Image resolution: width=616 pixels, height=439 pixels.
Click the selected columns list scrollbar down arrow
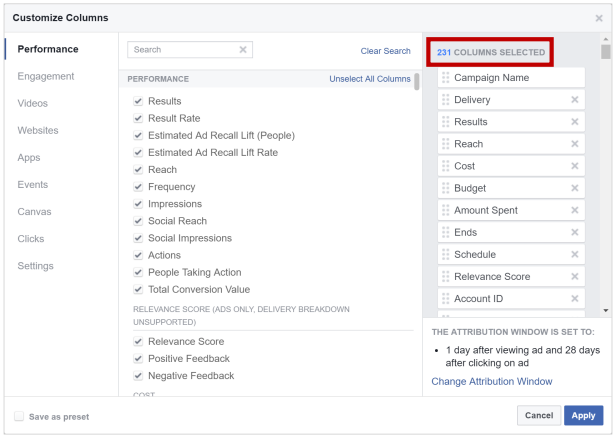606,311
